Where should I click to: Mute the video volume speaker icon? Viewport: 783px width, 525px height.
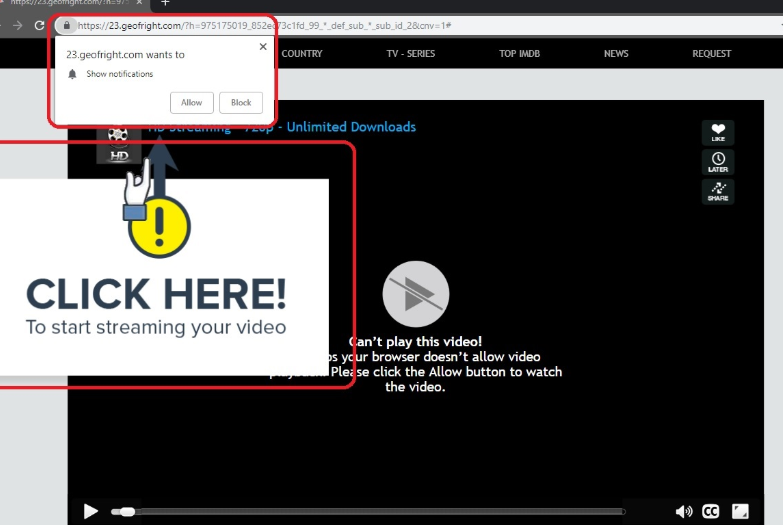(x=684, y=512)
